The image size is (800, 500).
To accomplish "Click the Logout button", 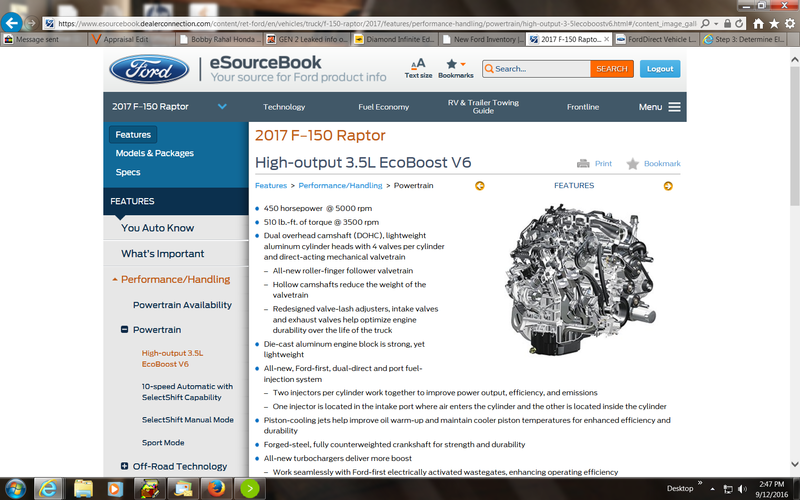I will 659,69.
